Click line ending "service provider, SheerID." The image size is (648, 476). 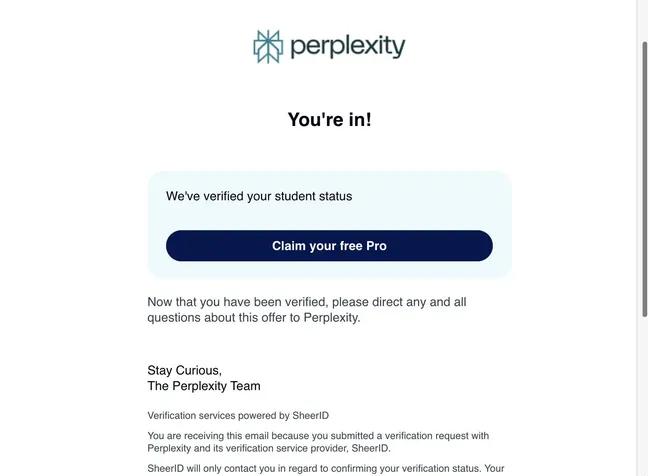[x=269, y=448]
